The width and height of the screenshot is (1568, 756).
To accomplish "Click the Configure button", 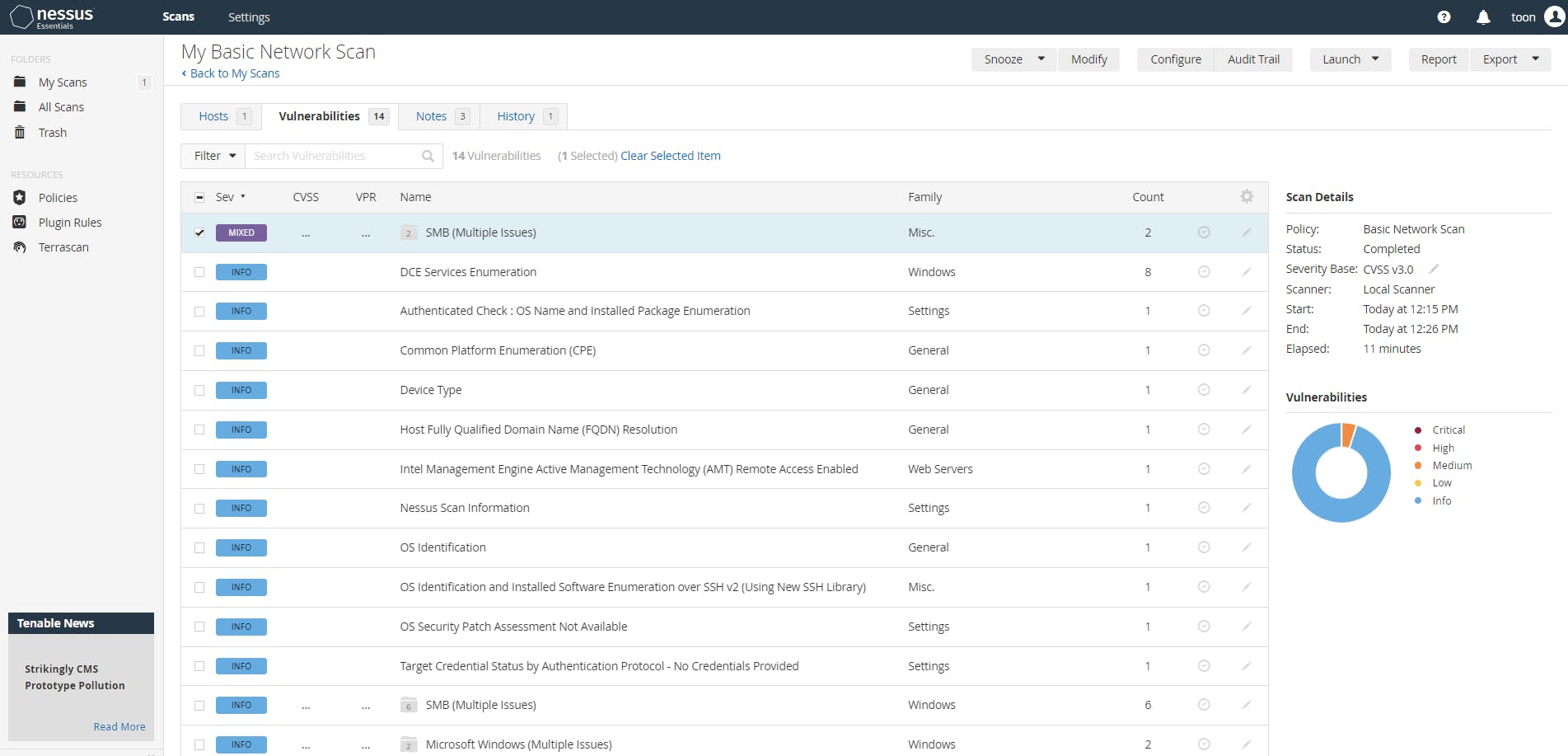I will (x=1175, y=59).
